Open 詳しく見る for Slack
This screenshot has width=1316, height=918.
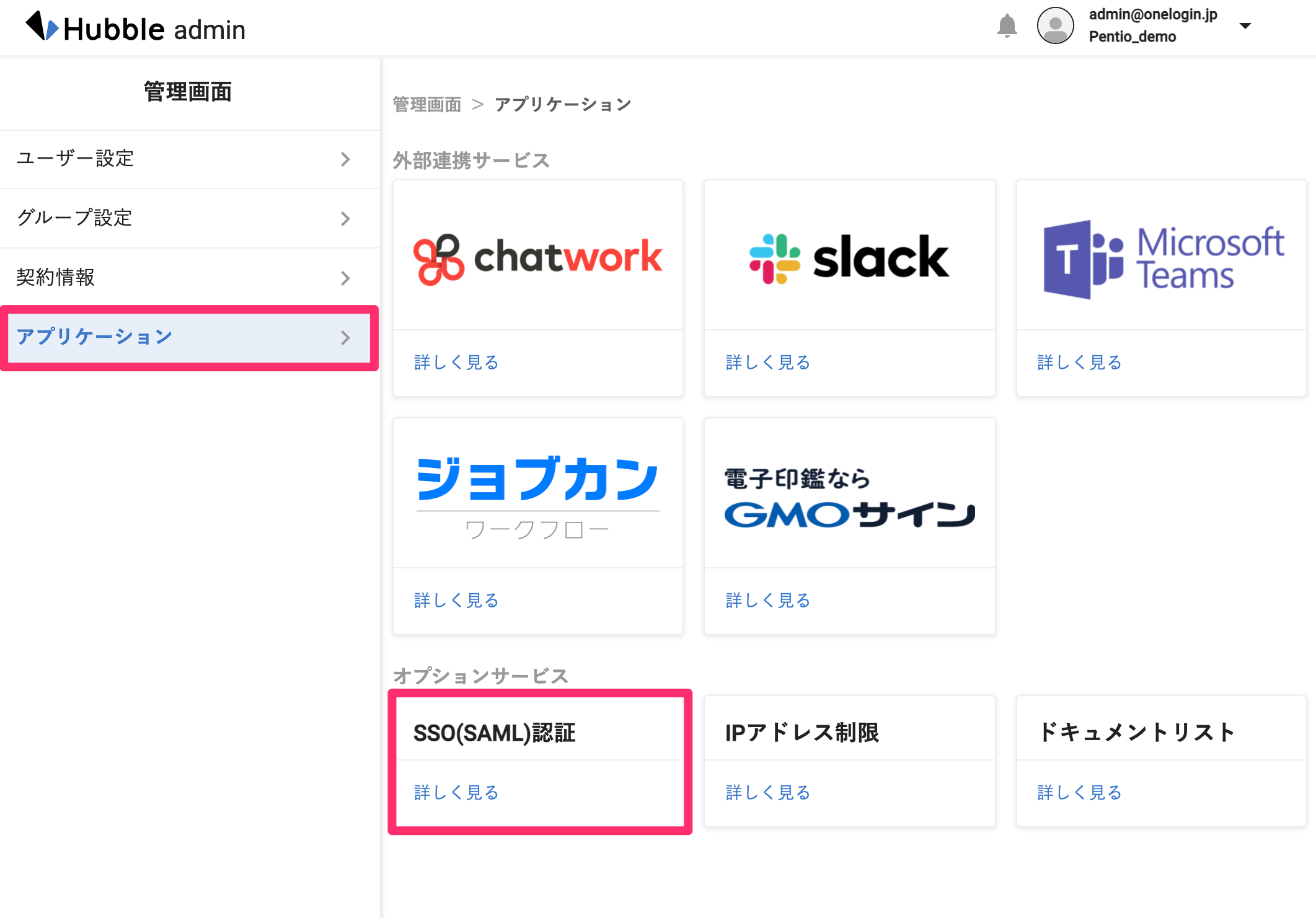tap(768, 362)
